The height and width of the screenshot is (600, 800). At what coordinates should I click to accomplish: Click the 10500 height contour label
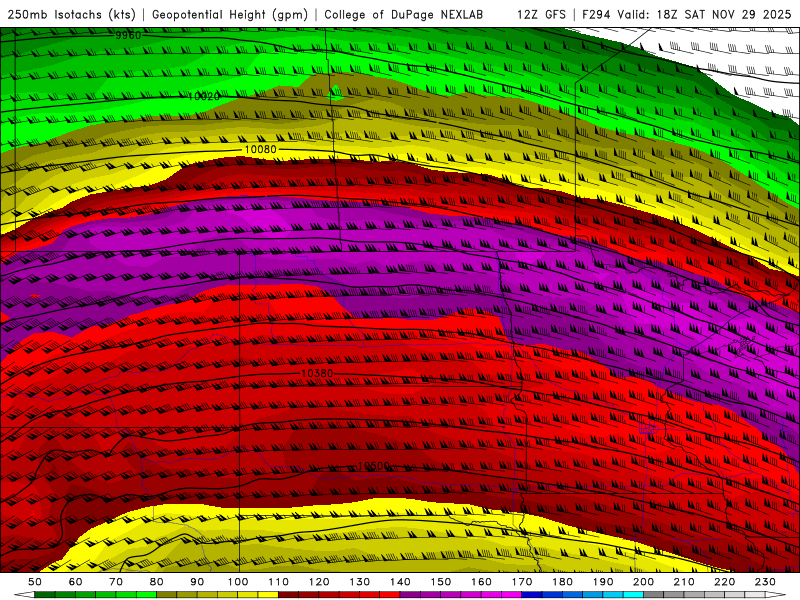coord(374,466)
